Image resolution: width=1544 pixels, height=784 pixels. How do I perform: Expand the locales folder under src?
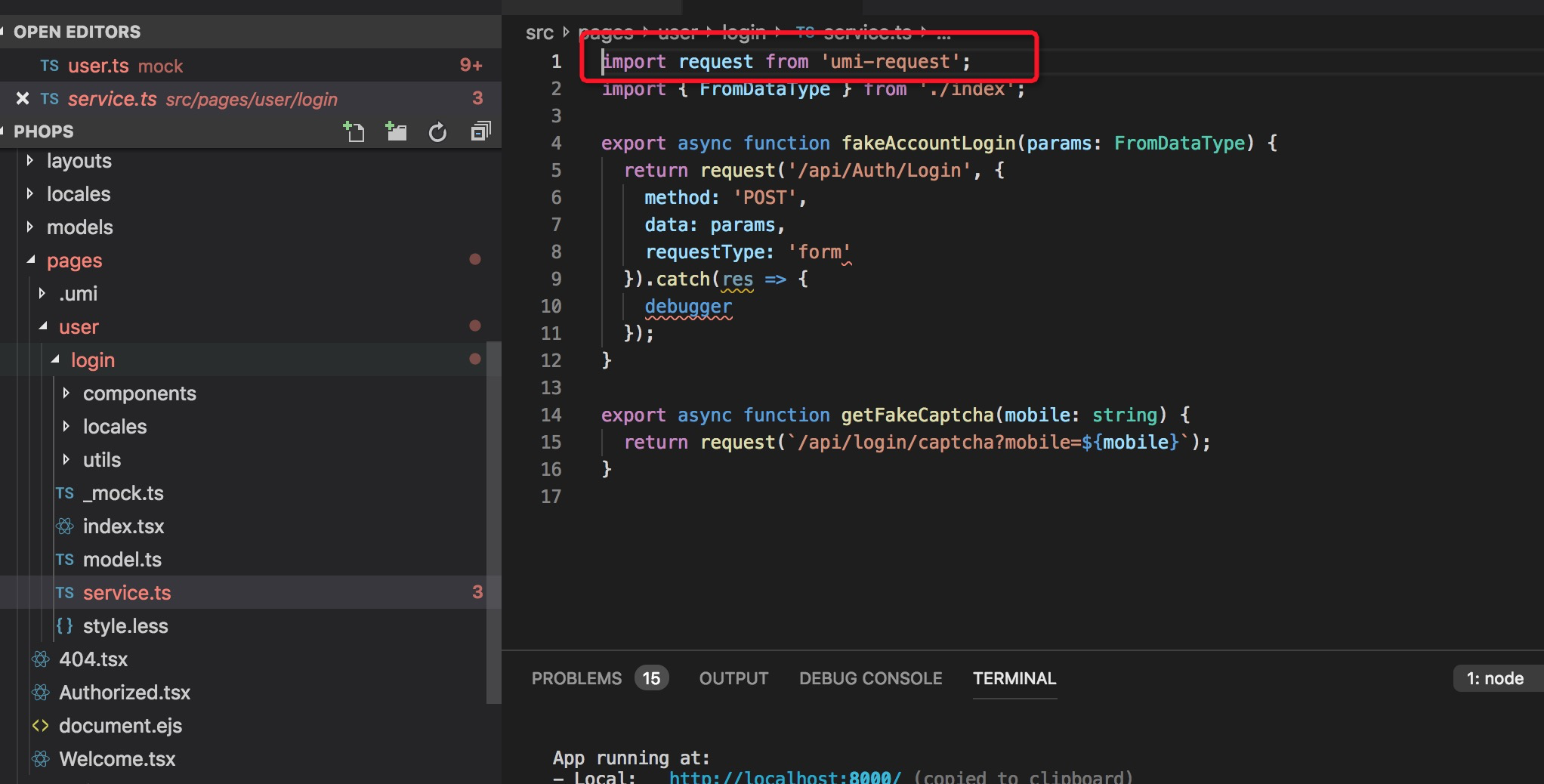pos(30,194)
